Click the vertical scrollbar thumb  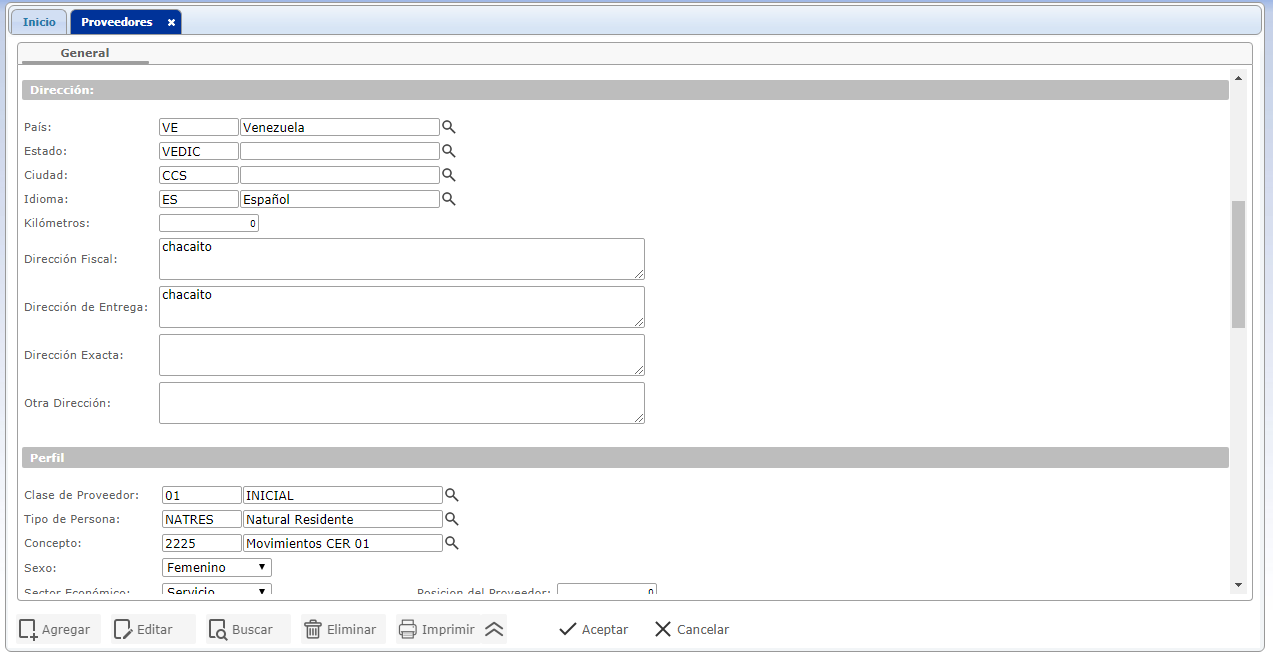[1238, 264]
